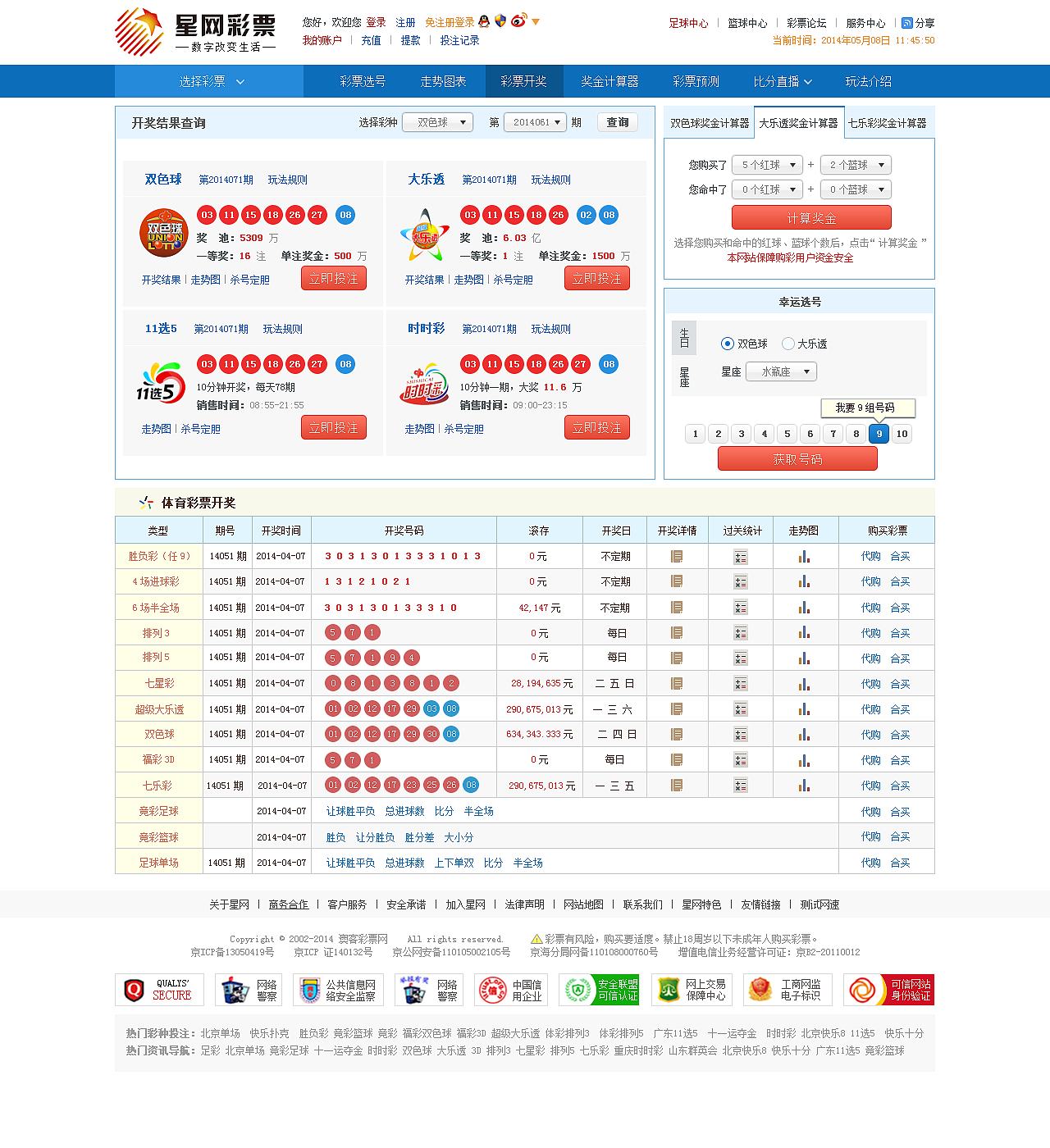Viewport: 1050px width, 1148px height.
Task: Open 过关统计 icon for 福彩3D row
Action: 741,760
